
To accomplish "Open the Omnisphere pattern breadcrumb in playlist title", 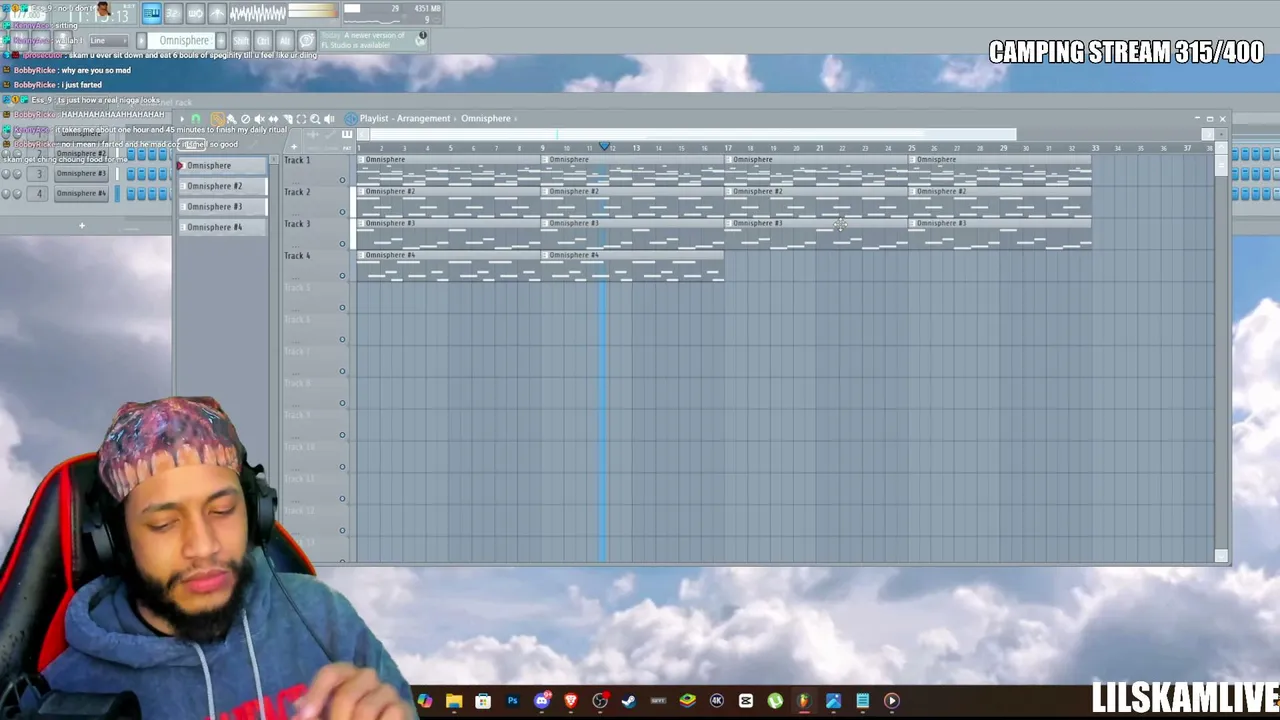I will [x=486, y=118].
